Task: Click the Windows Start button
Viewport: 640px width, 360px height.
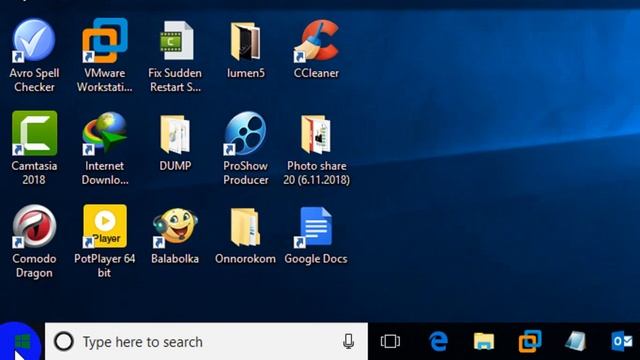Action: point(21,342)
